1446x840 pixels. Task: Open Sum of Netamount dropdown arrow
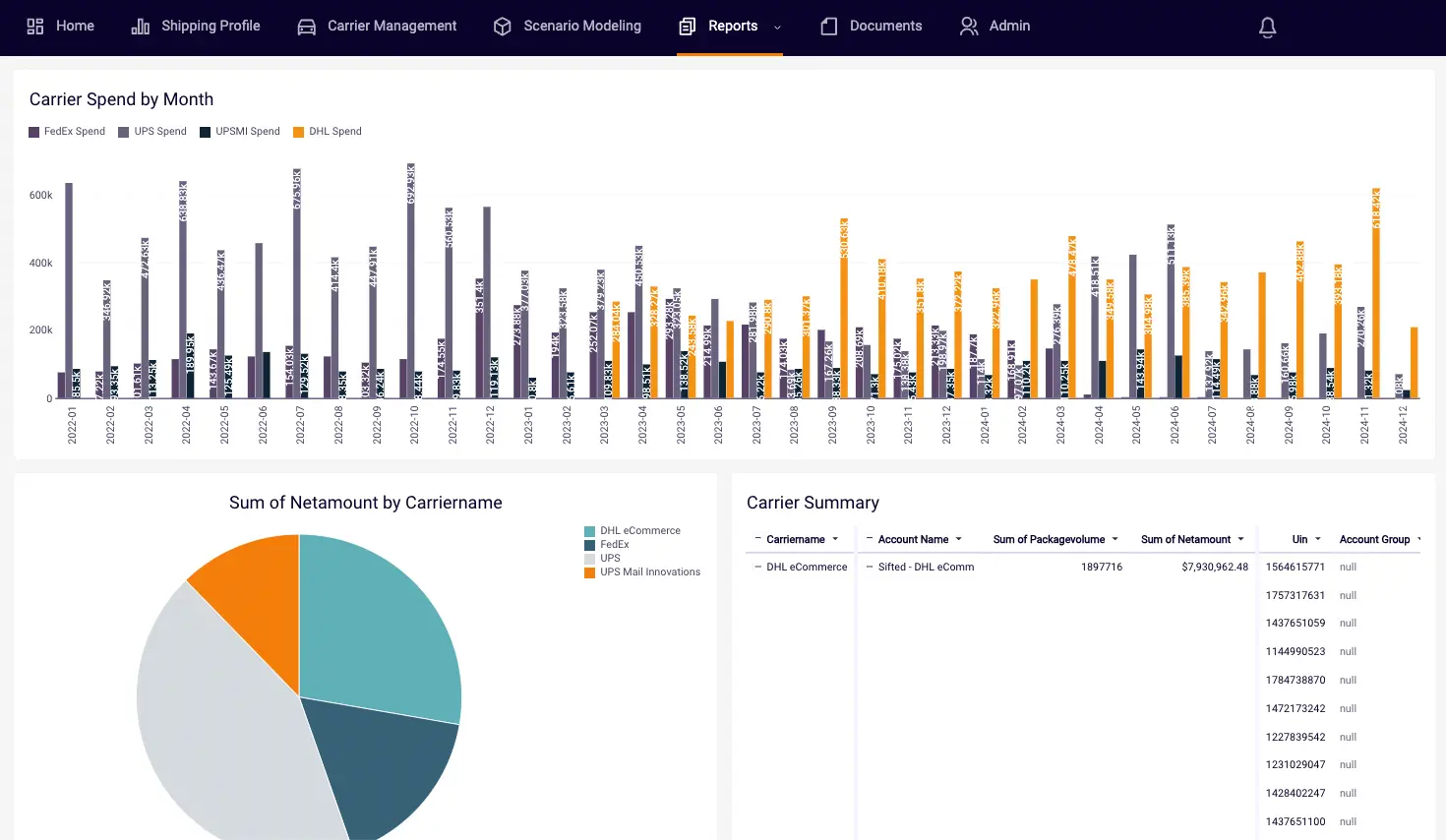pos(1240,539)
